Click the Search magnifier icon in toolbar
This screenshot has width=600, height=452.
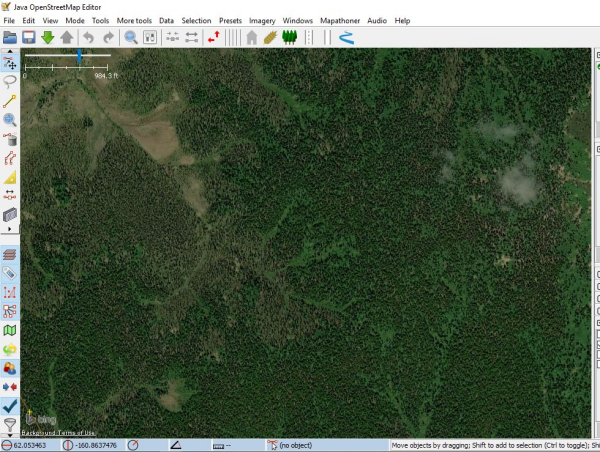coord(130,37)
